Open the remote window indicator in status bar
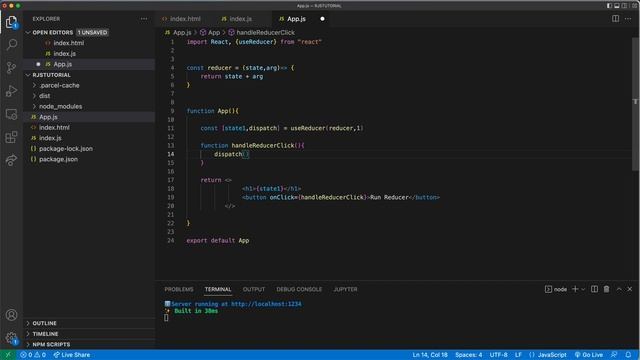This screenshot has width=640, height=360. coord(8,355)
